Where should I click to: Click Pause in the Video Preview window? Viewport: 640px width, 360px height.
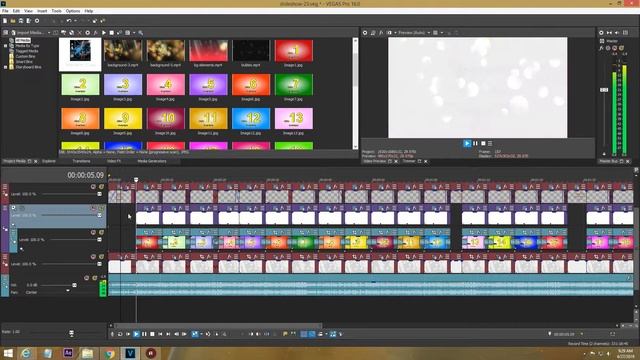[475, 143]
